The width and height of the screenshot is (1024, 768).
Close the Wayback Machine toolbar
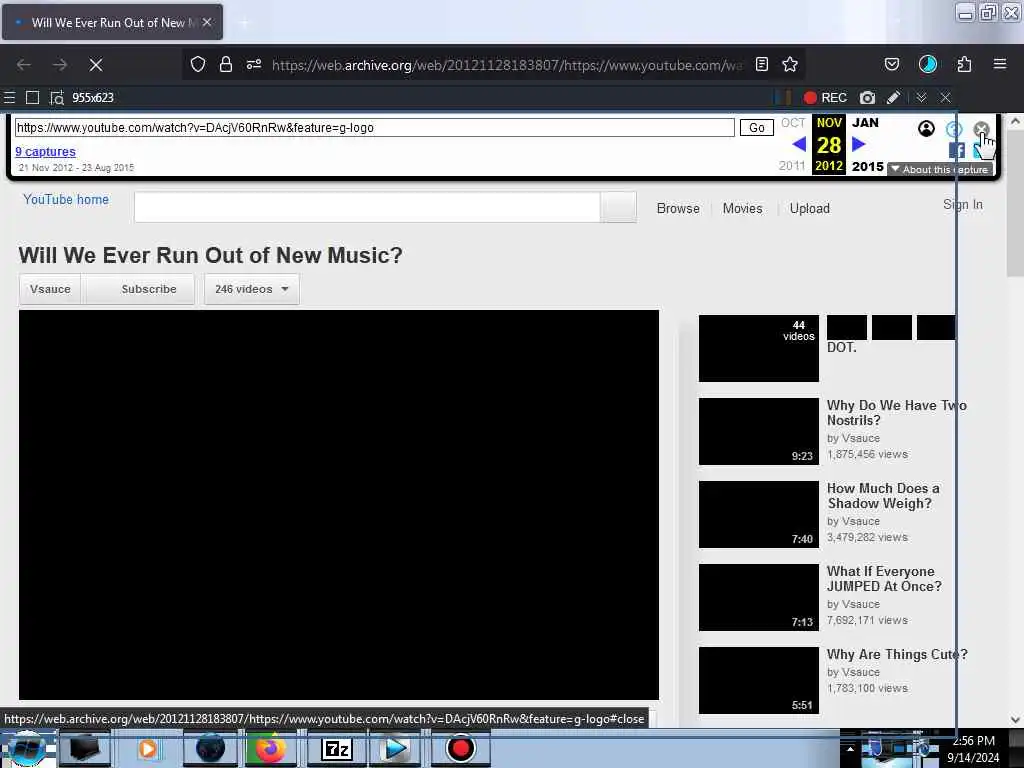(x=981, y=129)
